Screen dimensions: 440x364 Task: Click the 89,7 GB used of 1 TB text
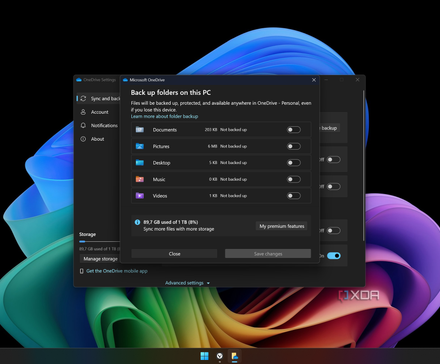pyautogui.click(x=171, y=222)
